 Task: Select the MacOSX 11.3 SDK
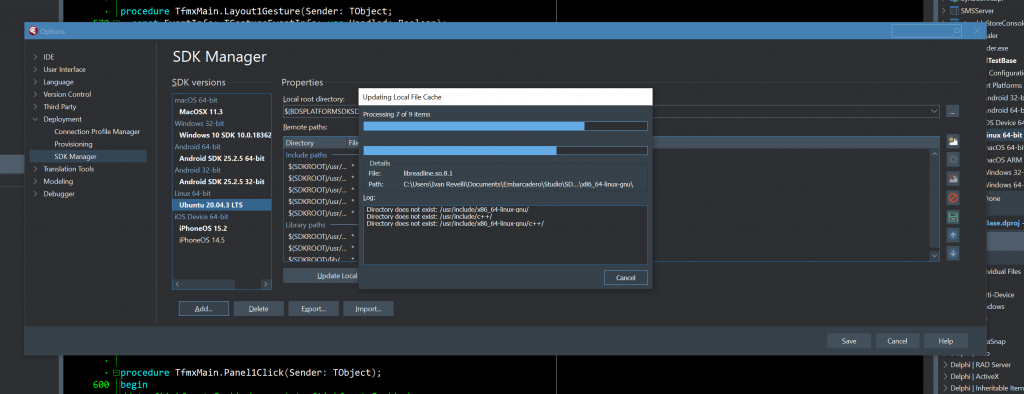(200, 112)
